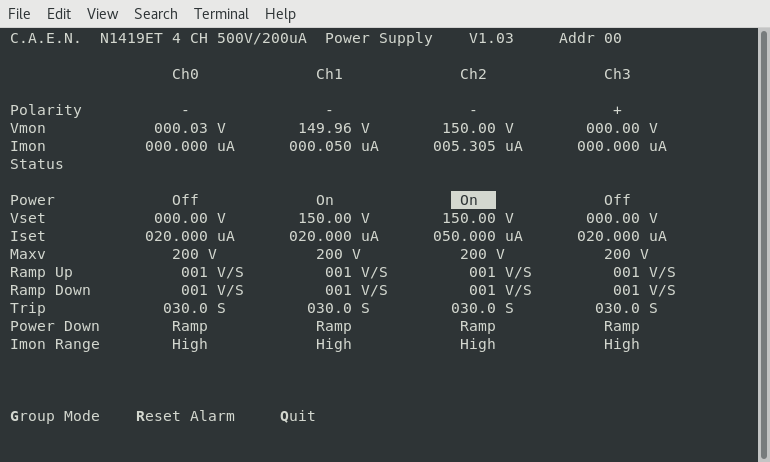Toggle the highlighted Ch2 Power On field
Image resolution: width=770 pixels, height=462 pixels.
(x=472, y=200)
